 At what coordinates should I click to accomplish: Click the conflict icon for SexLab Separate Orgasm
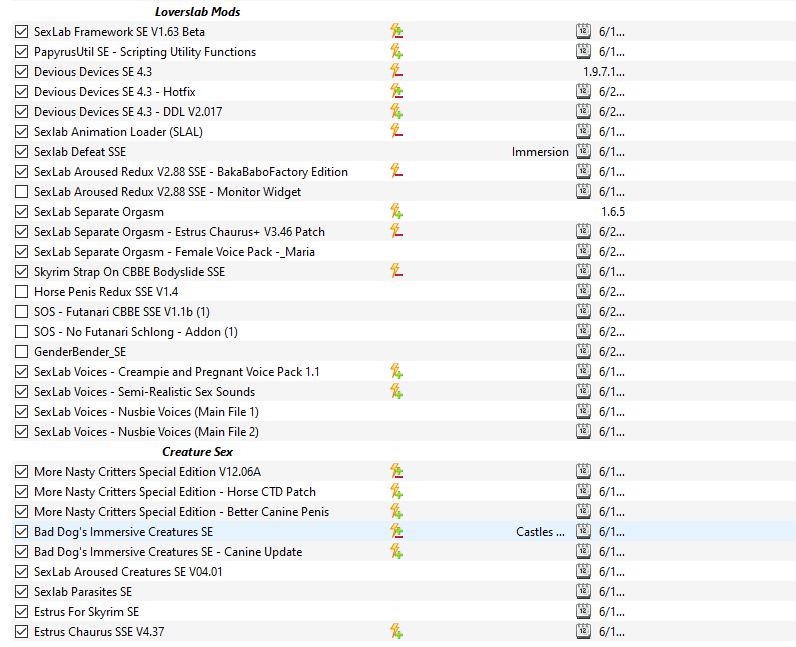click(x=396, y=211)
